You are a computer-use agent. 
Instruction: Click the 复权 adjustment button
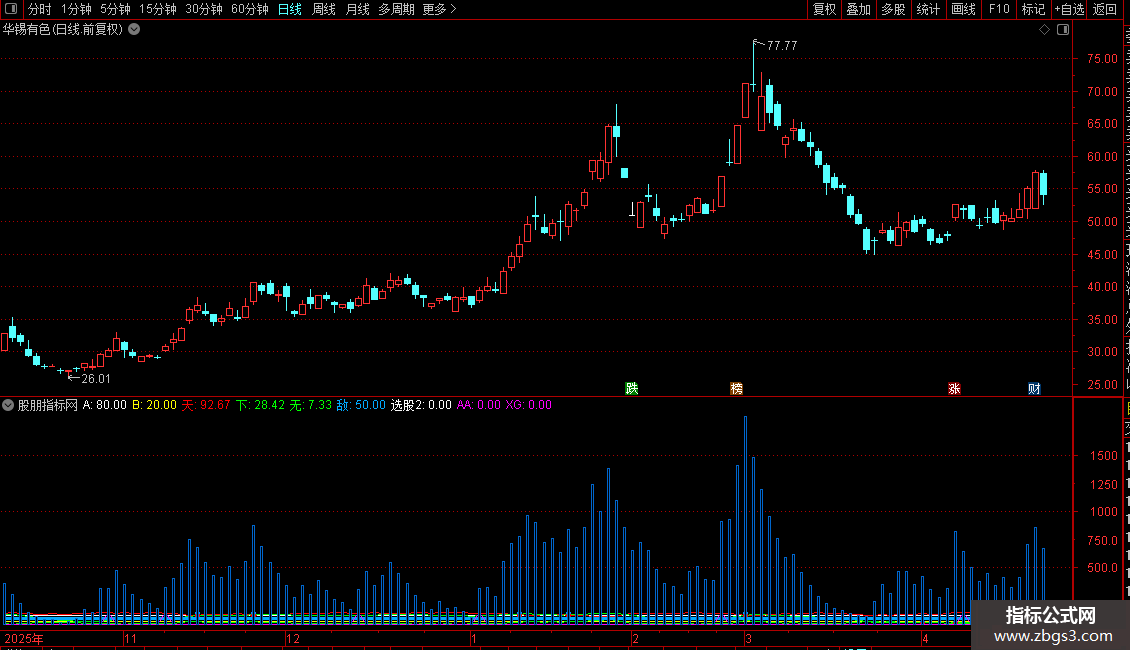(824, 9)
